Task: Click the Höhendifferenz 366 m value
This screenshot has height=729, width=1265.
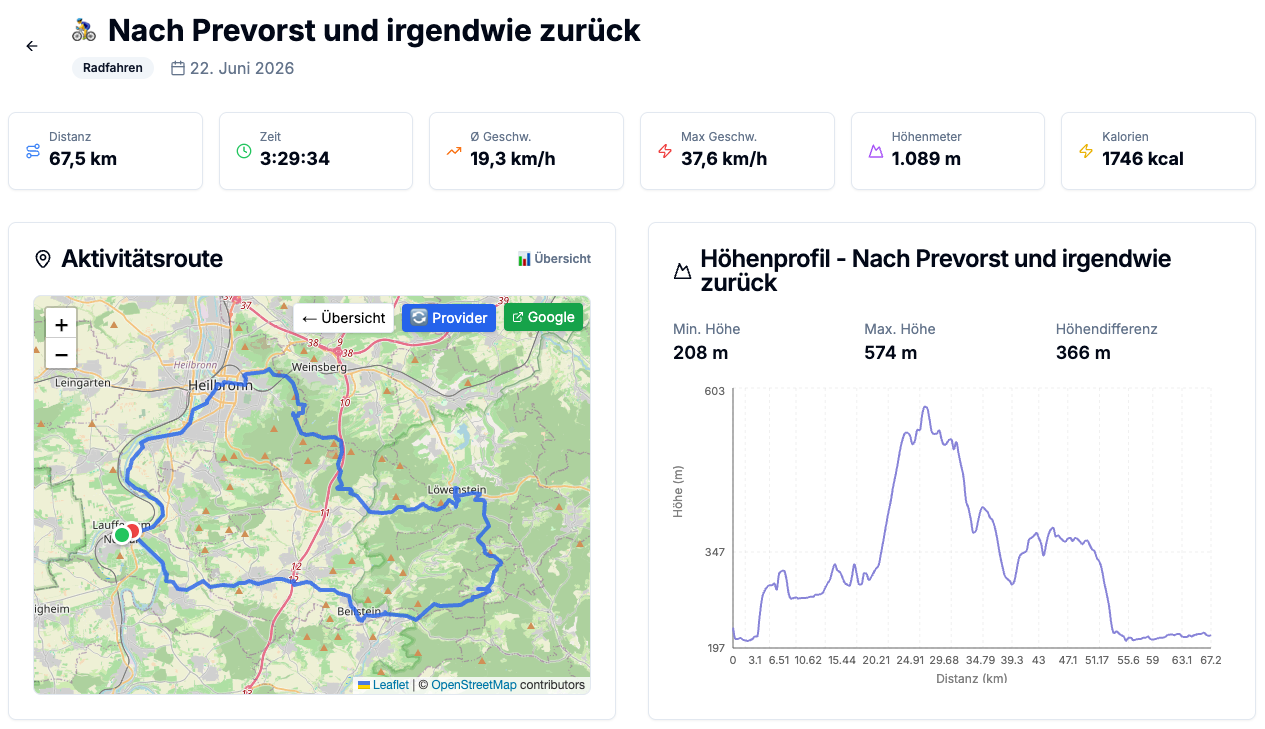Action: click(1083, 352)
